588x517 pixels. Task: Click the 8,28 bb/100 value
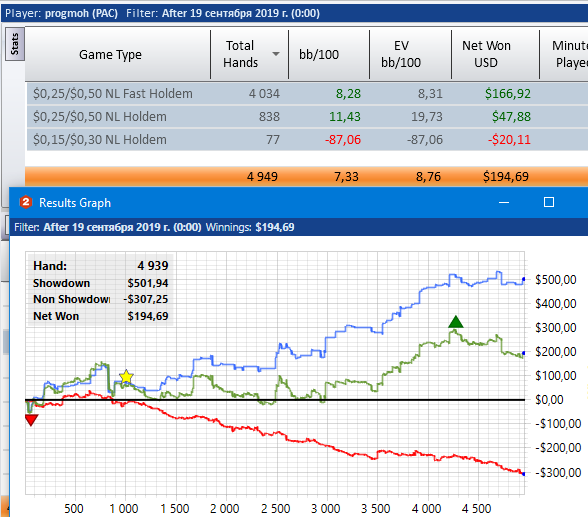coord(348,93)
